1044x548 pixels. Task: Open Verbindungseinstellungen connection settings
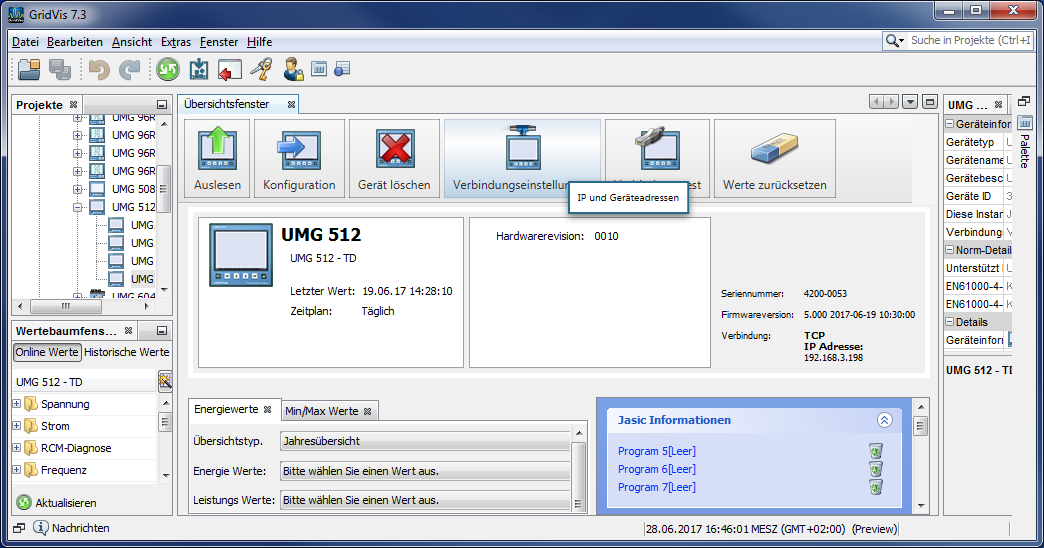point(522,158)
